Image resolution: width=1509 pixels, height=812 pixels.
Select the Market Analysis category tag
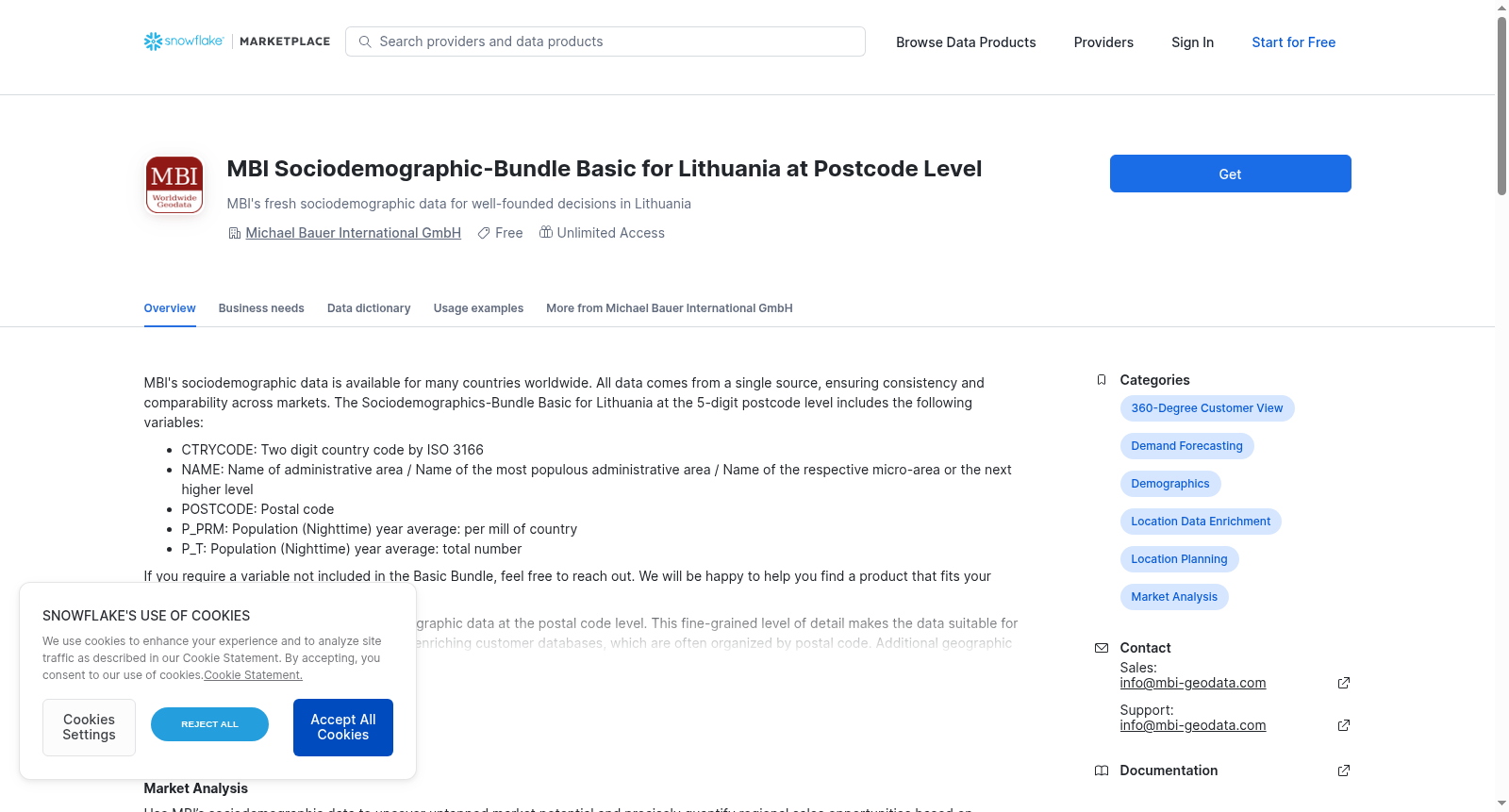(x=1174, y=597)
